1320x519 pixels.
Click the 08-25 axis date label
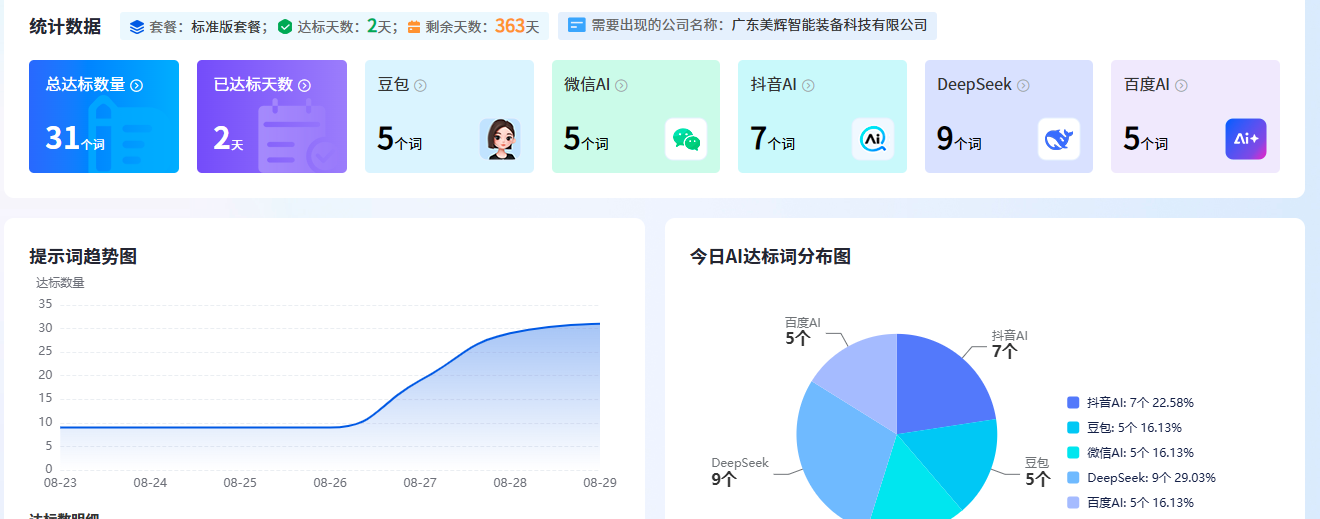click(240, 483)
